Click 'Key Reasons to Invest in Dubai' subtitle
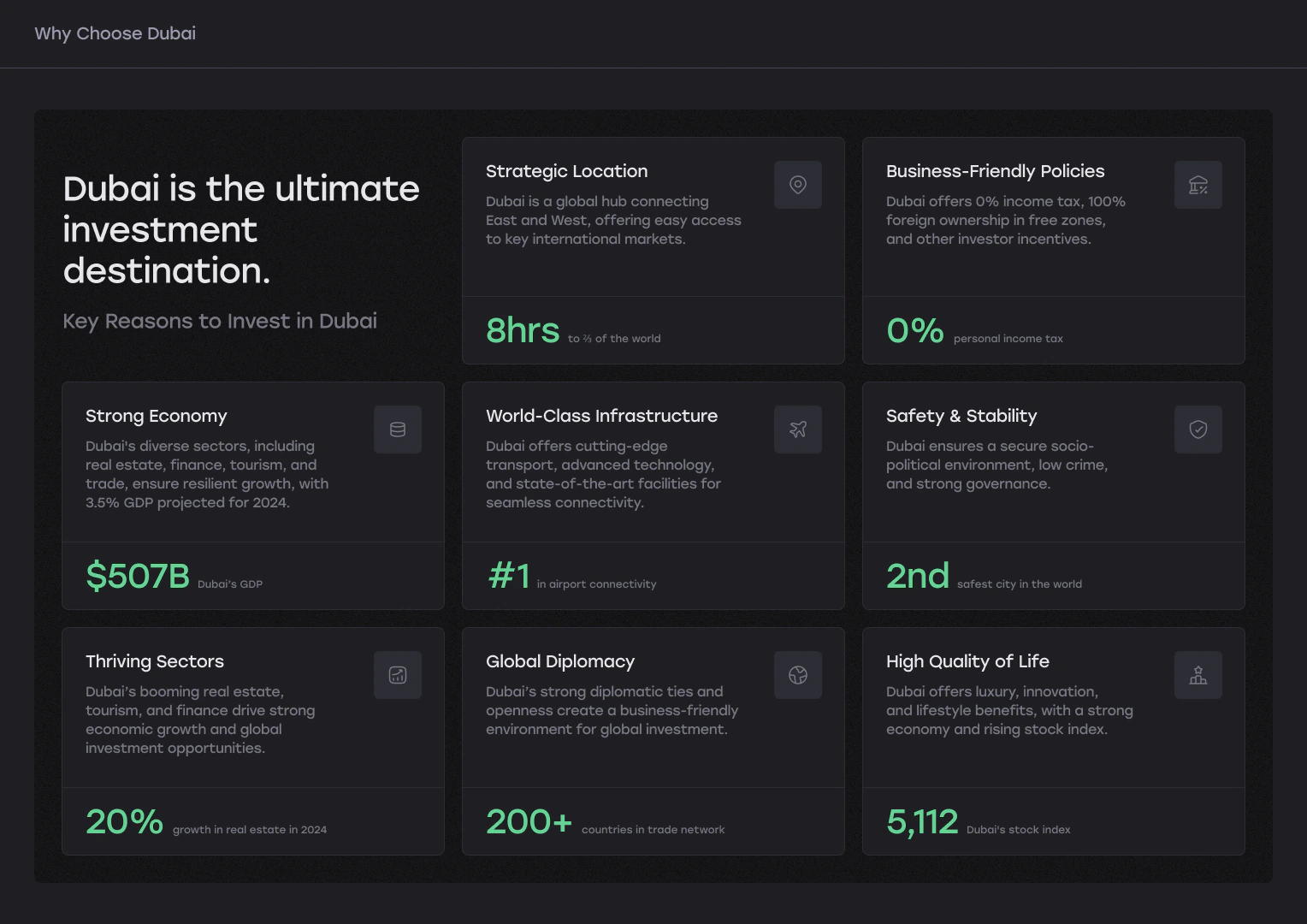The image size is (1307, 924). 220,321
